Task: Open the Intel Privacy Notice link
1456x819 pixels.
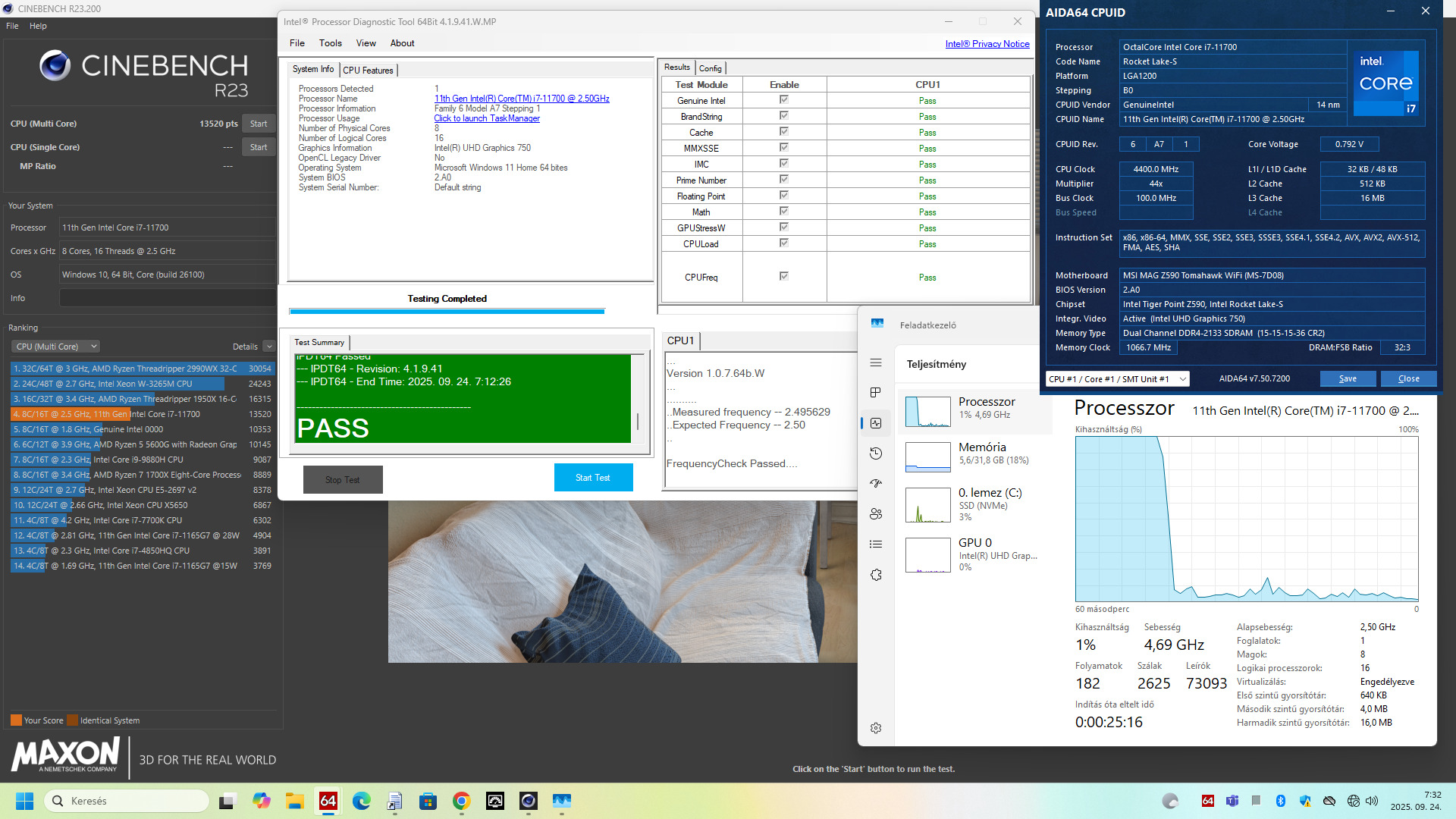Action: point(987,44)
